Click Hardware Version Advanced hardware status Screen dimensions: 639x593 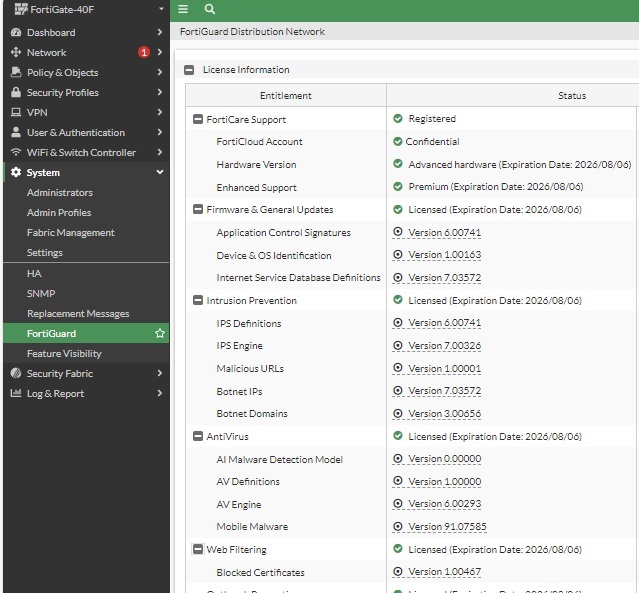pyautogui.click(x=520, y=164)
